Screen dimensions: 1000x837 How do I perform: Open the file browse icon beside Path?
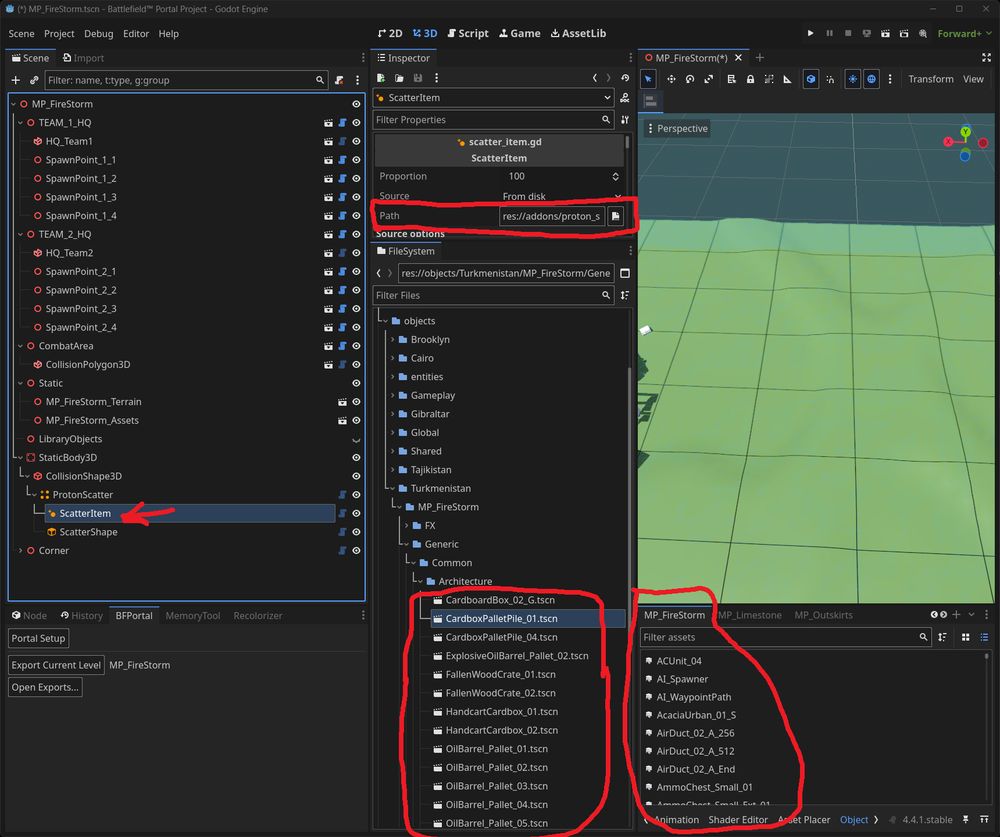(616, 216)
